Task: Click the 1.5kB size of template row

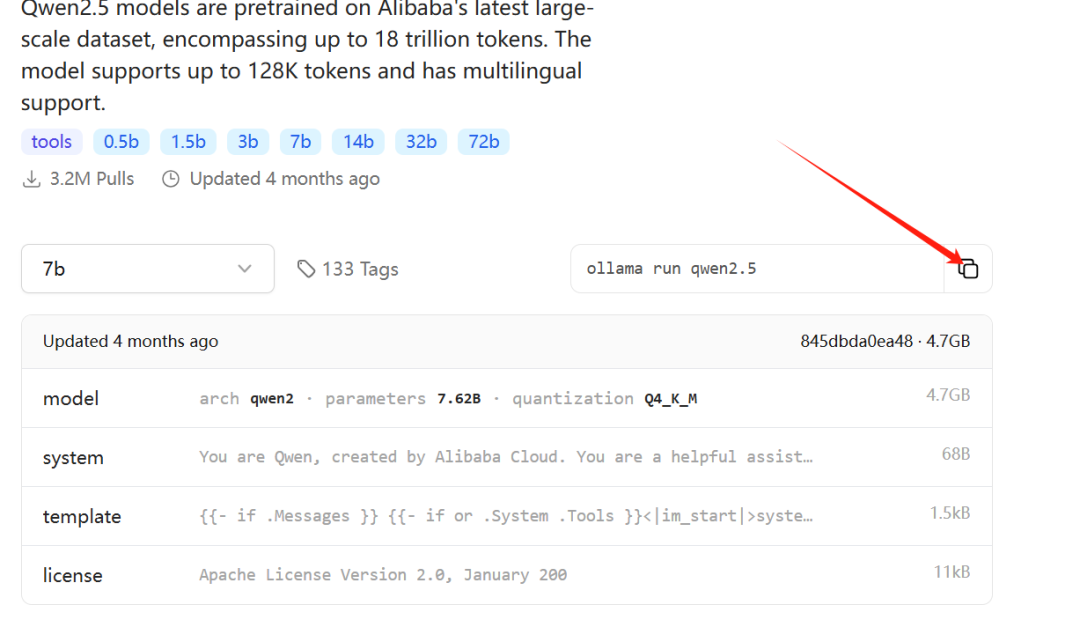Action: (x=950, y=513)
